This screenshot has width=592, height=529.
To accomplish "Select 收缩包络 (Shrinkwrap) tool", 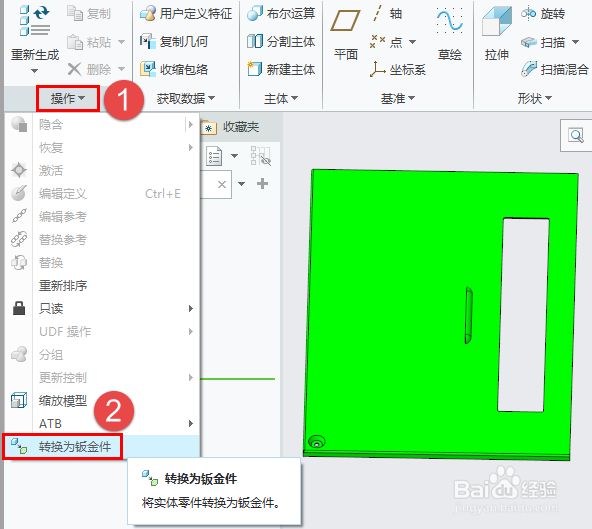I will (174, 69).
